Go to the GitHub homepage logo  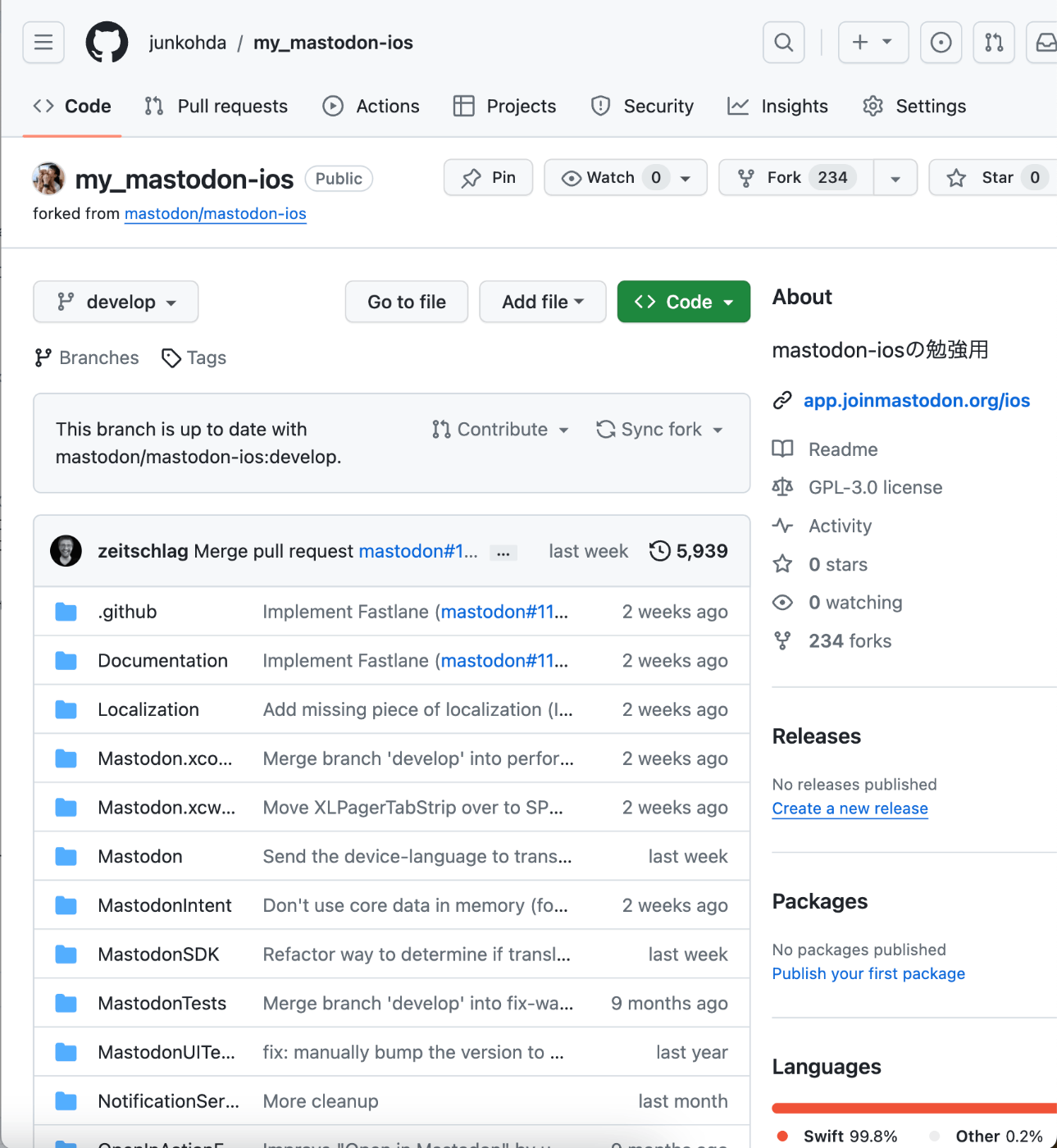coord(107,43)
